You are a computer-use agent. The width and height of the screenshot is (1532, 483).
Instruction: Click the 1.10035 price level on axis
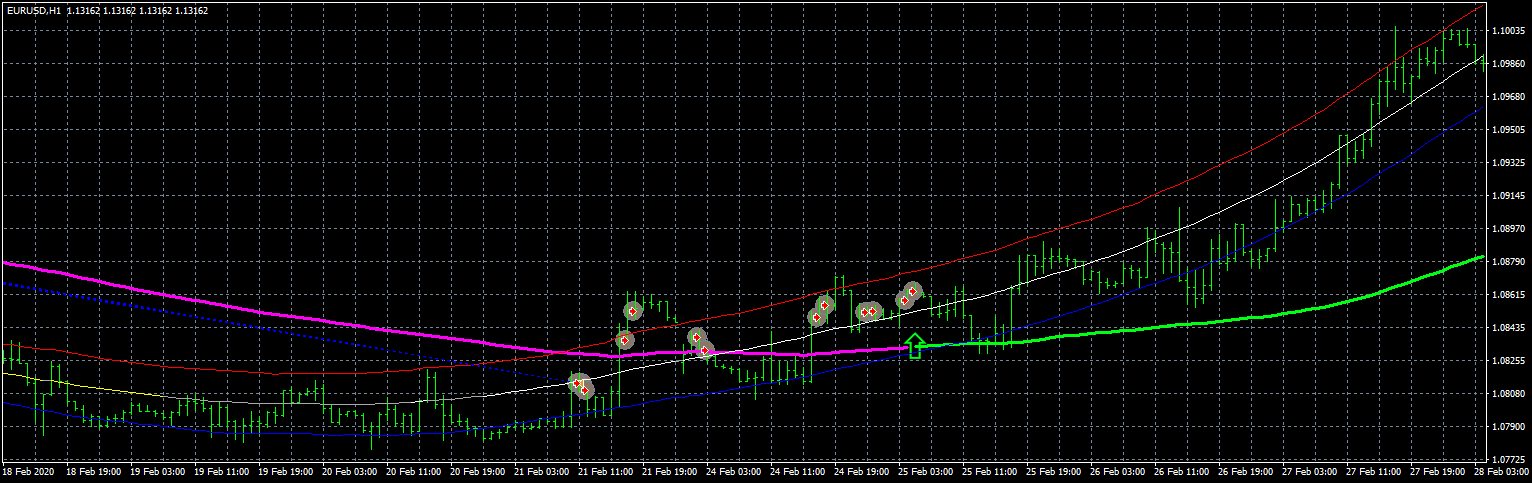(1508, 31)
